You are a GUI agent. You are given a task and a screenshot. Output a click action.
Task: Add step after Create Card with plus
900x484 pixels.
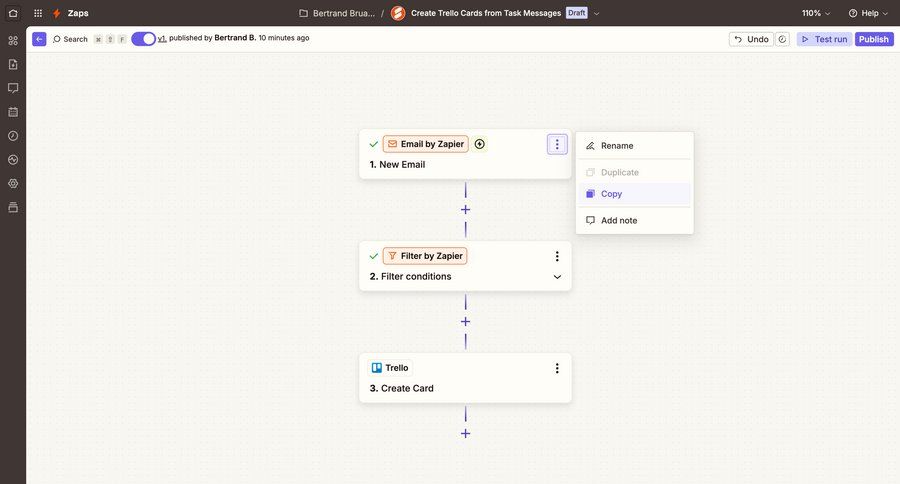(465, 433)
